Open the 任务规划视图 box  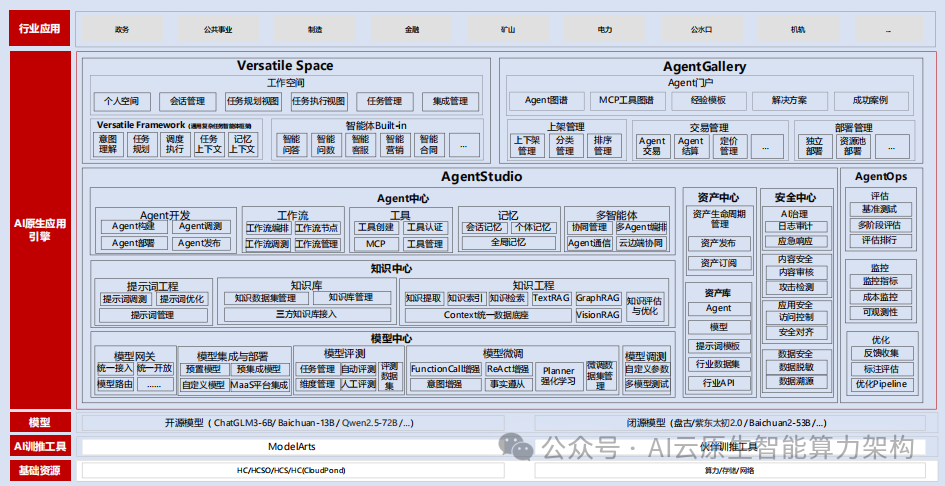(253, 101)
